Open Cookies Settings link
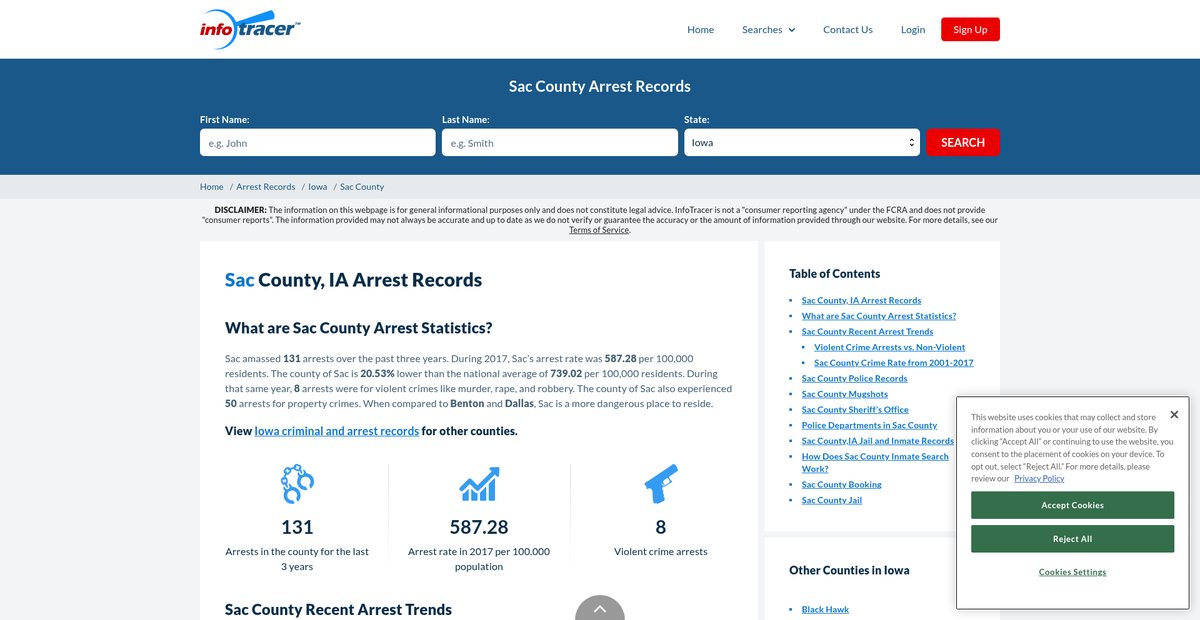The height and width of the screenshot is (620, 1200). click(1072, 572)
